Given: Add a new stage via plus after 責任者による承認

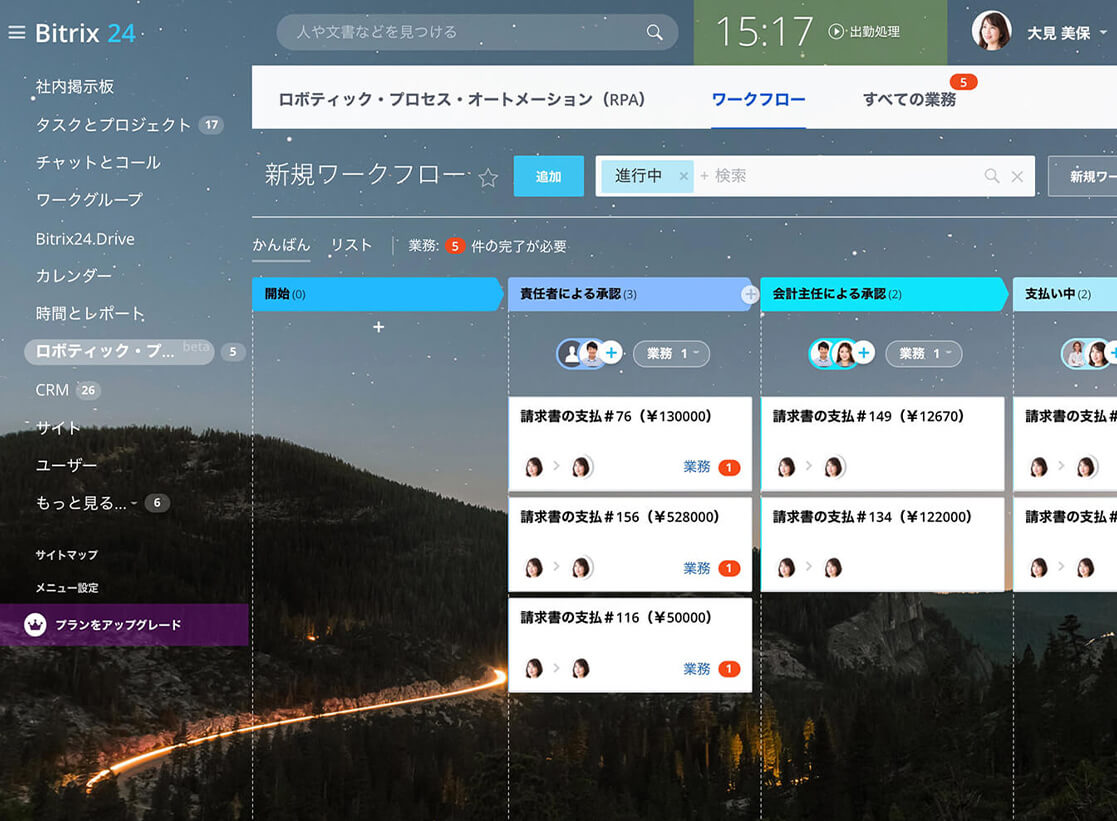Looking at the screenshot, I should [749, 294].
